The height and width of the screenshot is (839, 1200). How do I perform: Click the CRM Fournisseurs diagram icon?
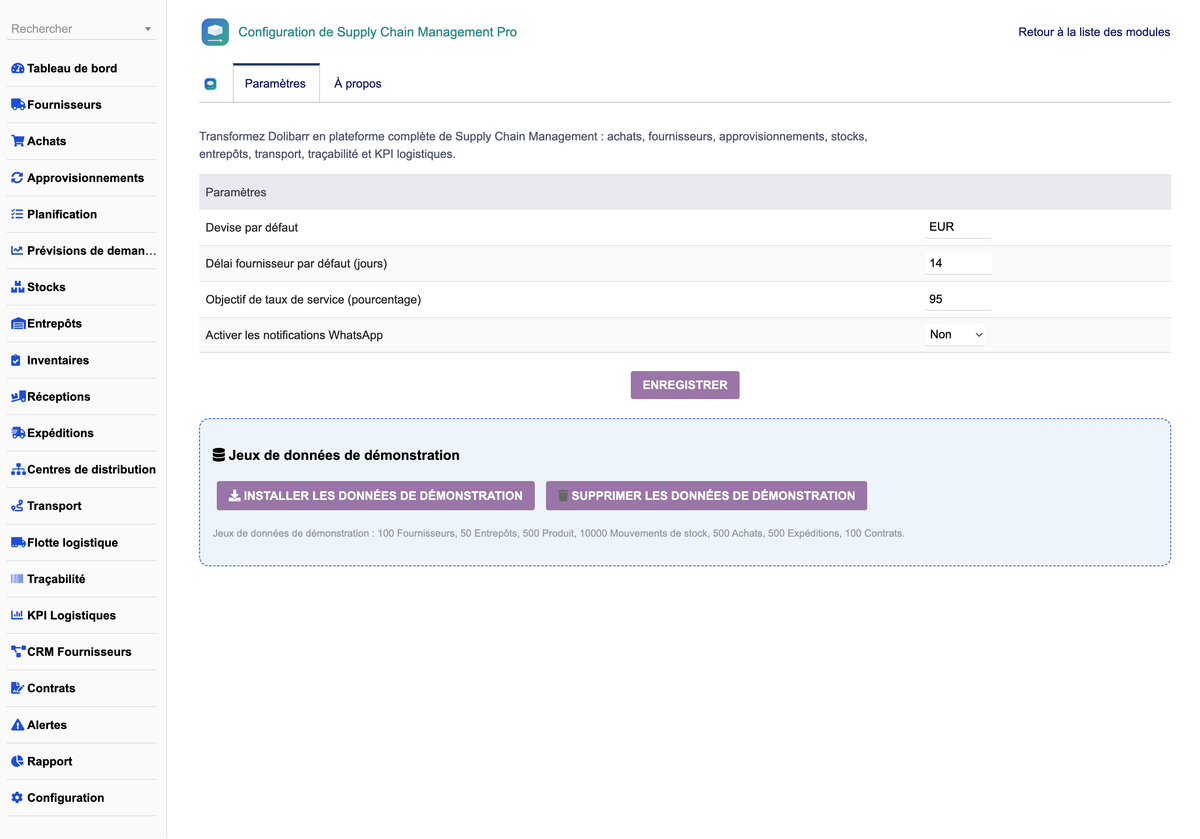[x=17, y=652]
